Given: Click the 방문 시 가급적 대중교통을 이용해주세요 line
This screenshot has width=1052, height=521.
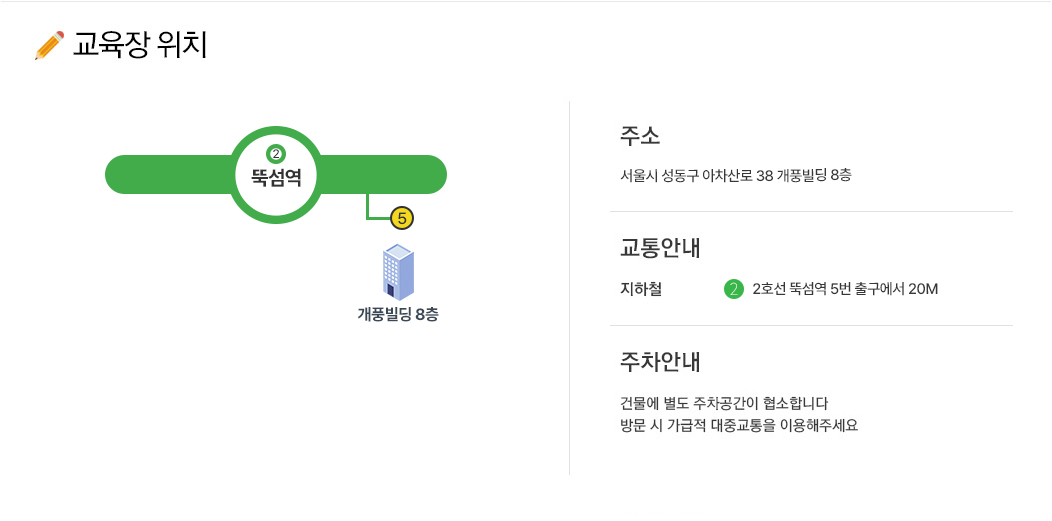Looking at the screenshot, I should point(739,425).
